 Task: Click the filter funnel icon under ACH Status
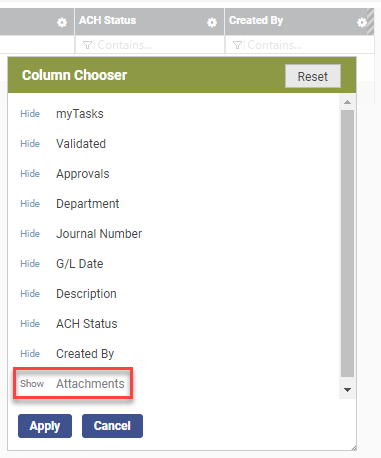click(87, 45)
